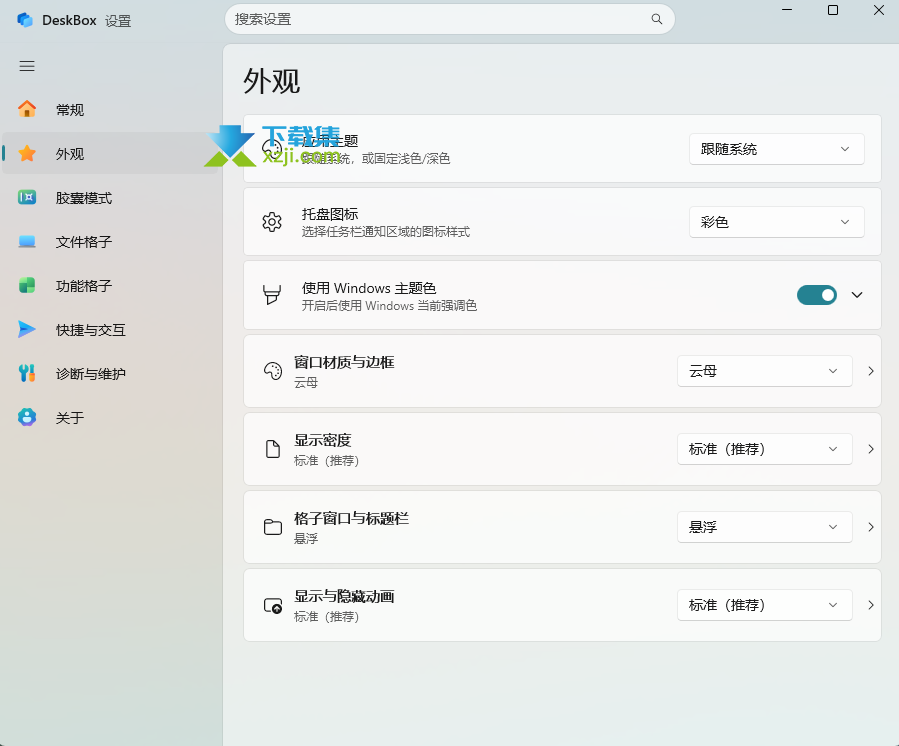Turn off 使用 Windows 主题色 switch
The image size is (899, 746).
816,295
